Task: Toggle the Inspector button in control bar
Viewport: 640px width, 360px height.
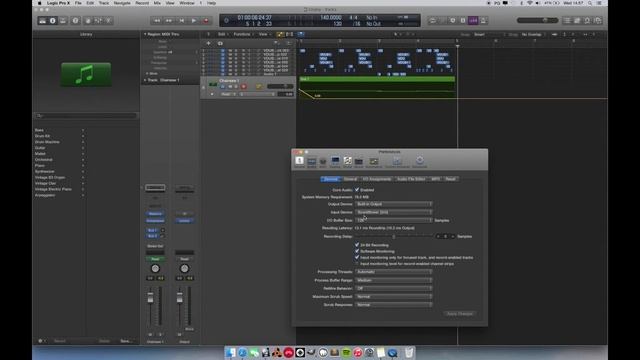Action: pos(53,20)
